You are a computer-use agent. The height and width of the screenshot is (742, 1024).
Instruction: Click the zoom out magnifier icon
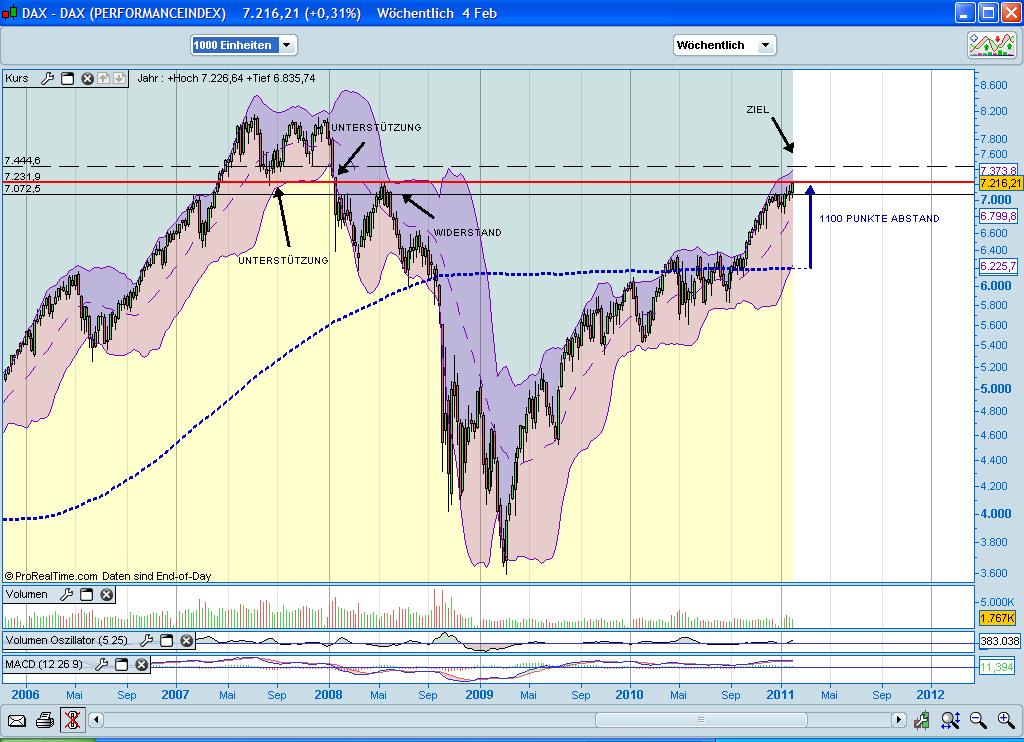coord(977,719)
